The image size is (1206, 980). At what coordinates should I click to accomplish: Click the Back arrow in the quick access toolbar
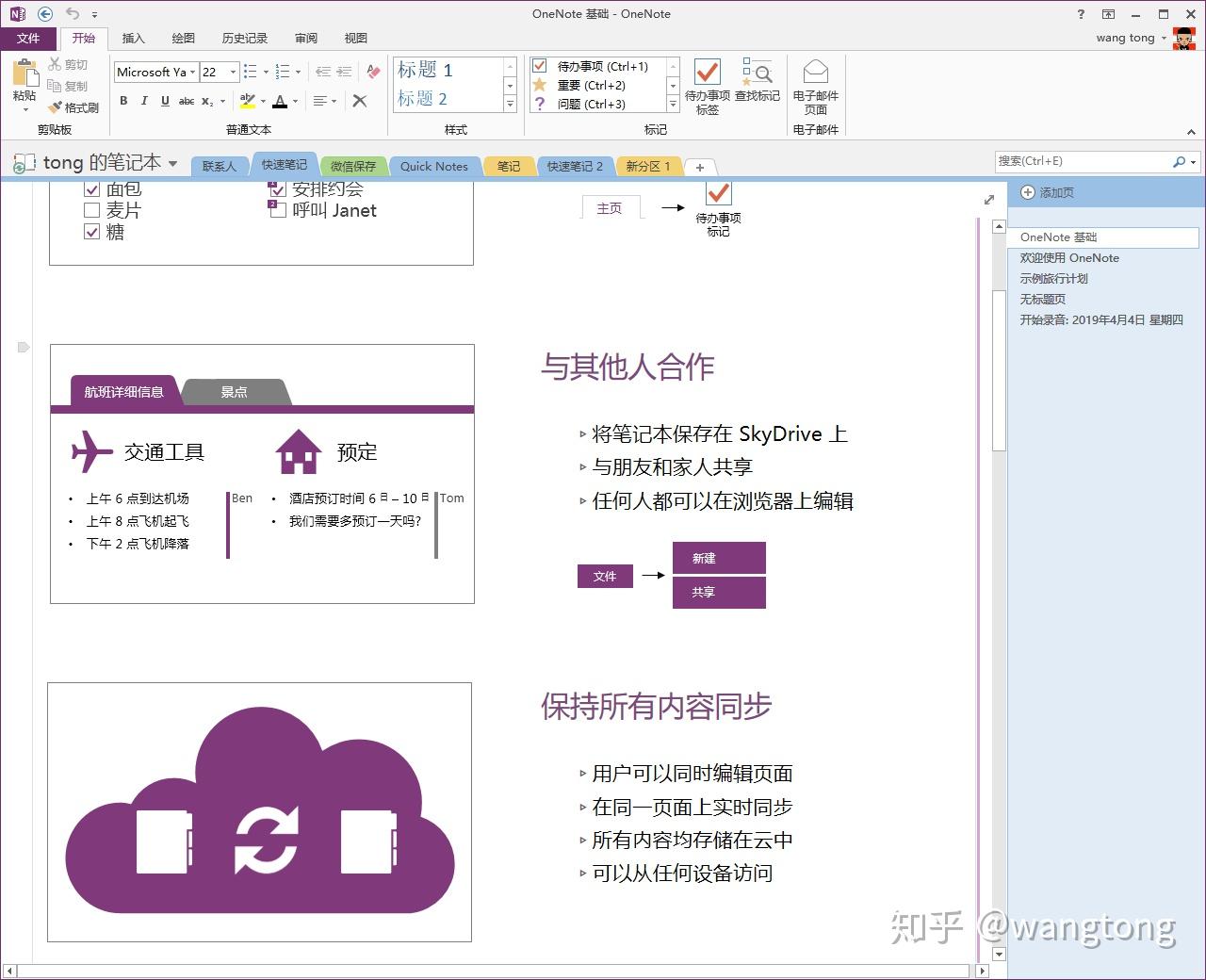click(x=45, y=14)
